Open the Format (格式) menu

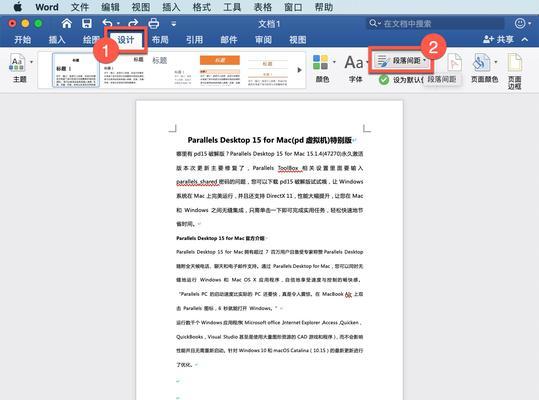201,7
